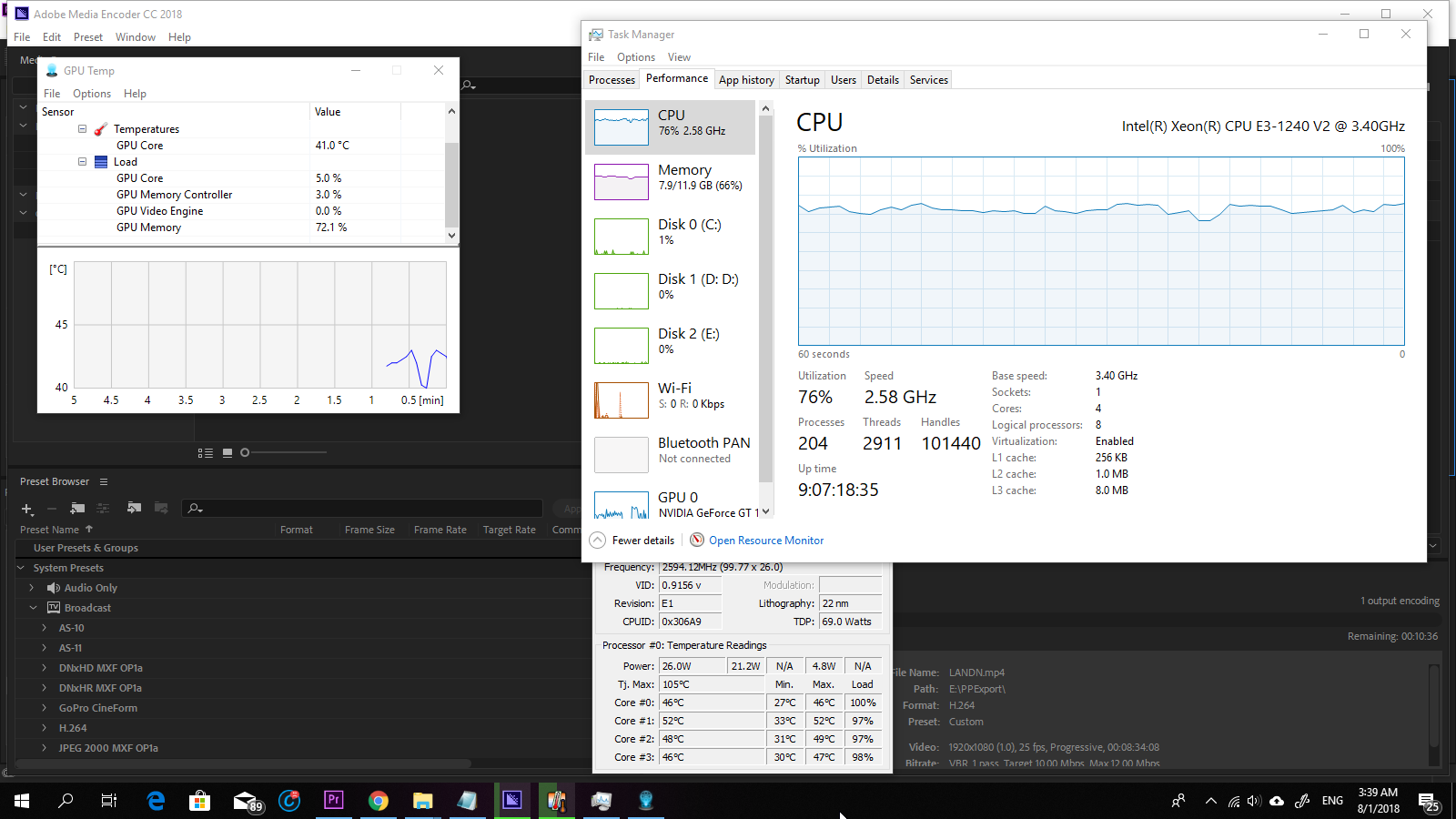Collapse the Load tree node in GPU Temp

point(82,162)
